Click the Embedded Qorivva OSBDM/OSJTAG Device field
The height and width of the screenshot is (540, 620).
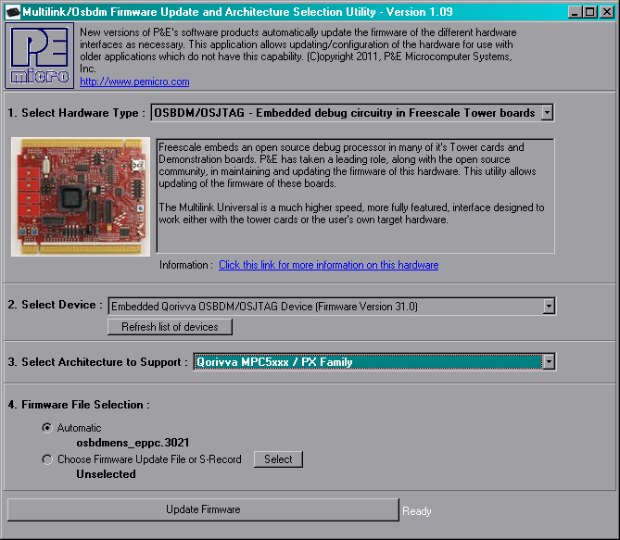coord(332,306)
